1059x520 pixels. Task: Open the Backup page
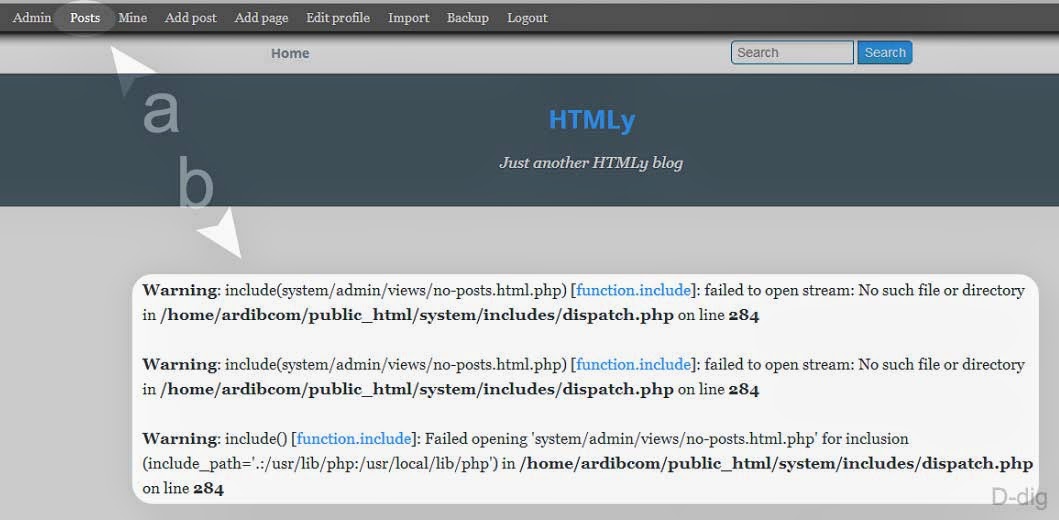467,18
